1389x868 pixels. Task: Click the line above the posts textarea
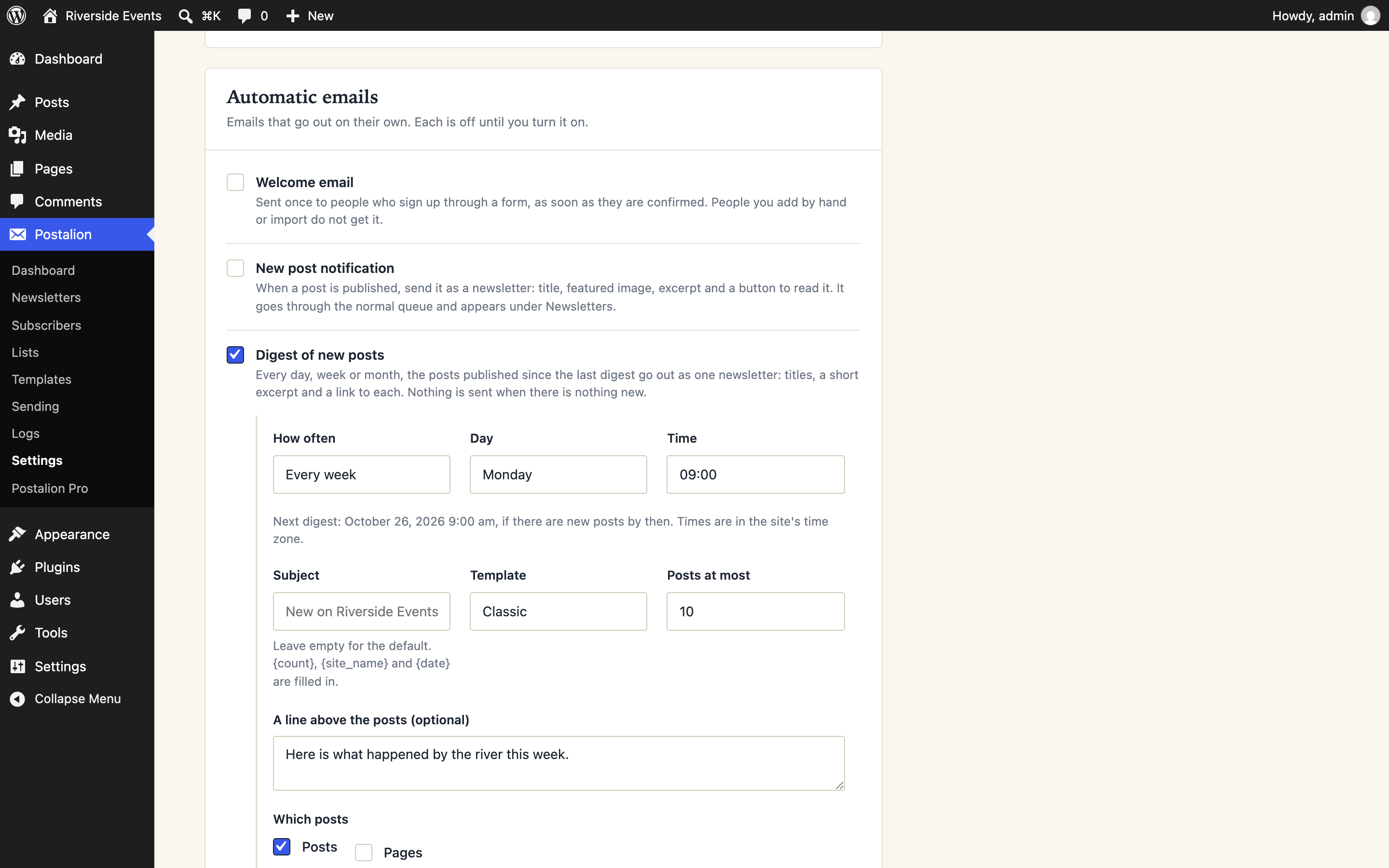(558, 763)
